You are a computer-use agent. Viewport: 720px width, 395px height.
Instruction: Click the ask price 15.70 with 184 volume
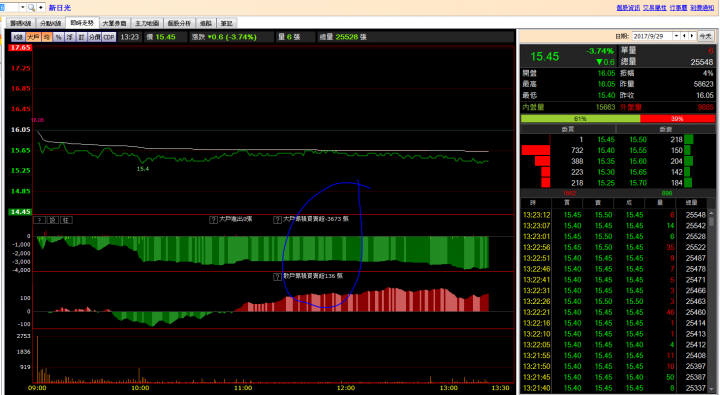tap(638, 183)
